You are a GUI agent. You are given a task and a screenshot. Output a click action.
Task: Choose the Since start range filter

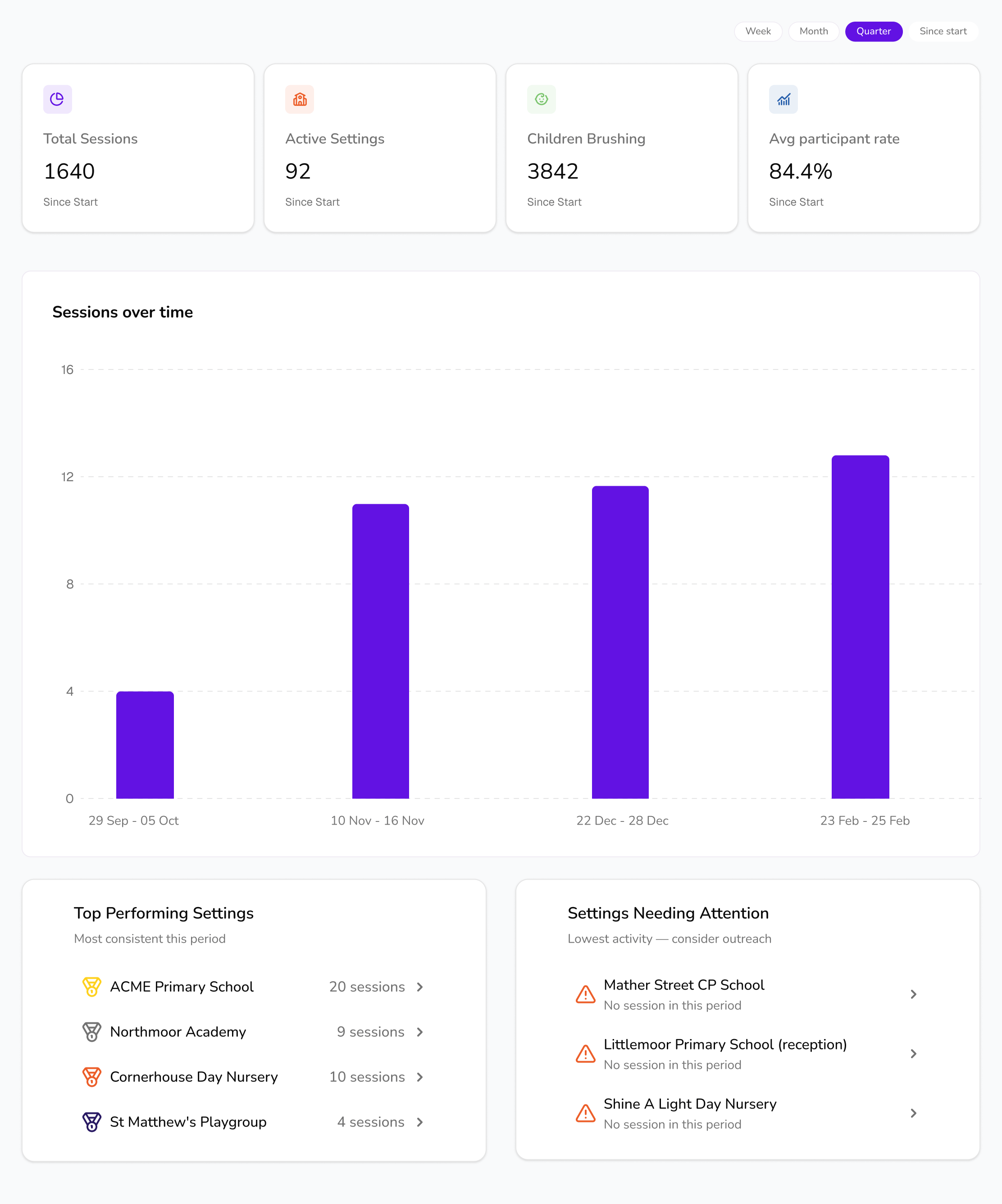[x=943, y=31]
